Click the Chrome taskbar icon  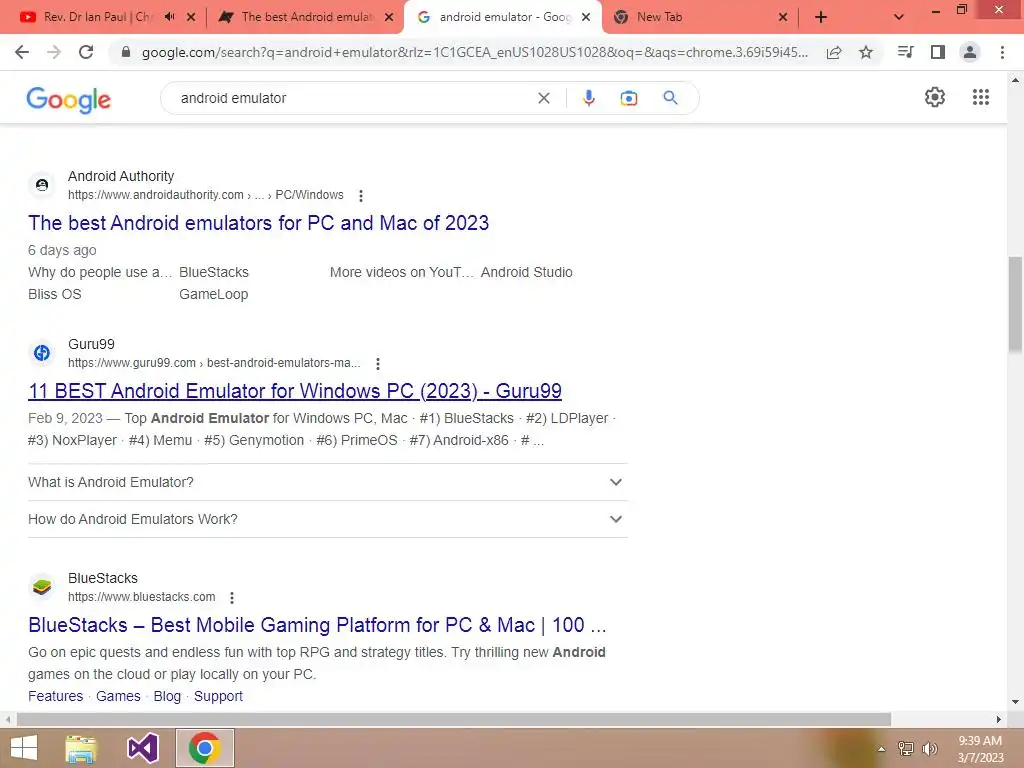(204, 748)
